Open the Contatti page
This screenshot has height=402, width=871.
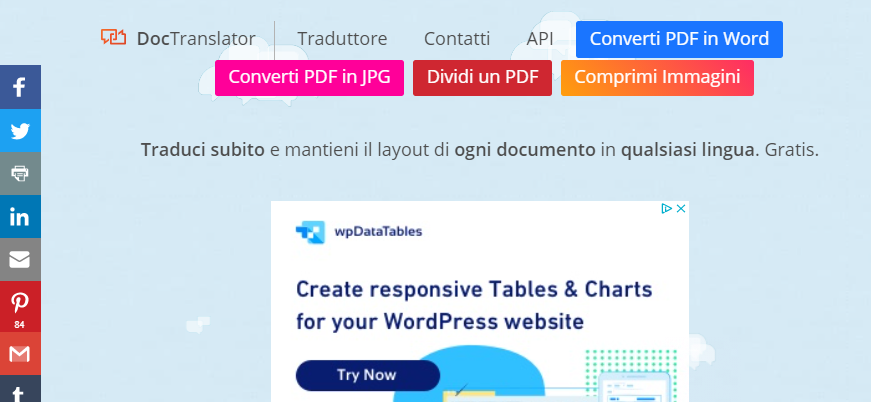pos(457,39)
